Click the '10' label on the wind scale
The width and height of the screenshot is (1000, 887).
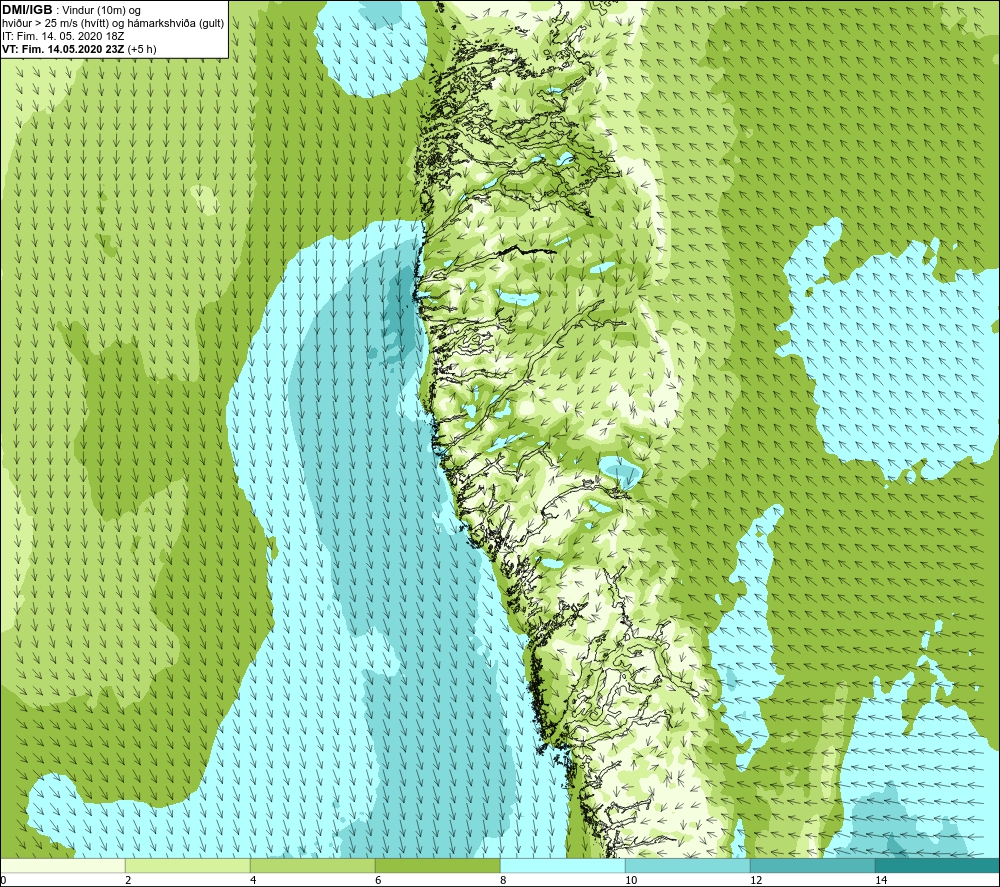pyautogui.click(x=631, y=880)
